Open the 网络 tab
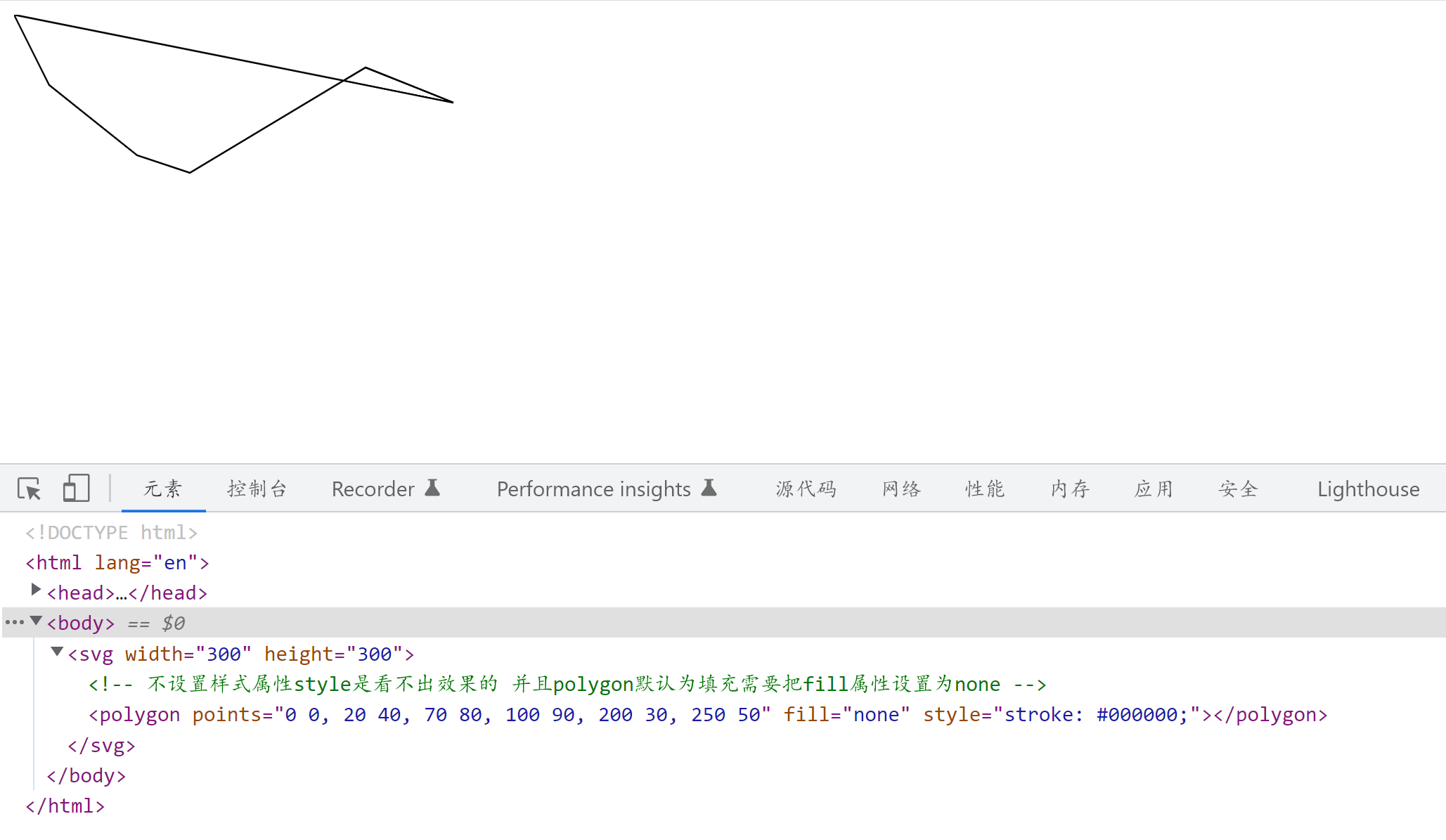 pos(901,489)
